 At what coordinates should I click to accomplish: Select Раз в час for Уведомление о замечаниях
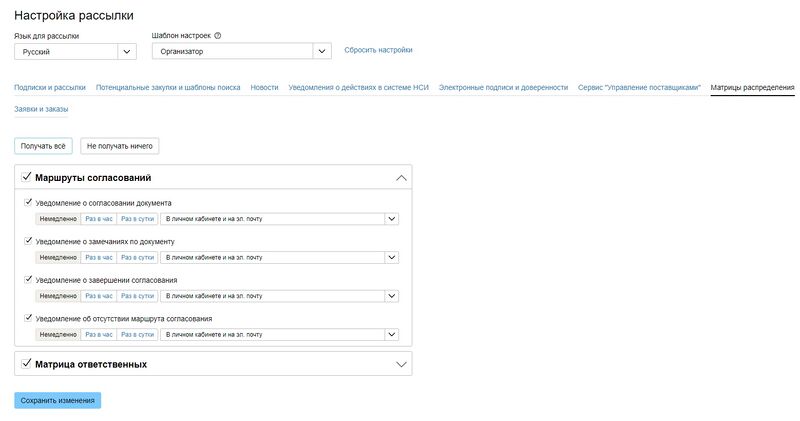pos(98,257)
